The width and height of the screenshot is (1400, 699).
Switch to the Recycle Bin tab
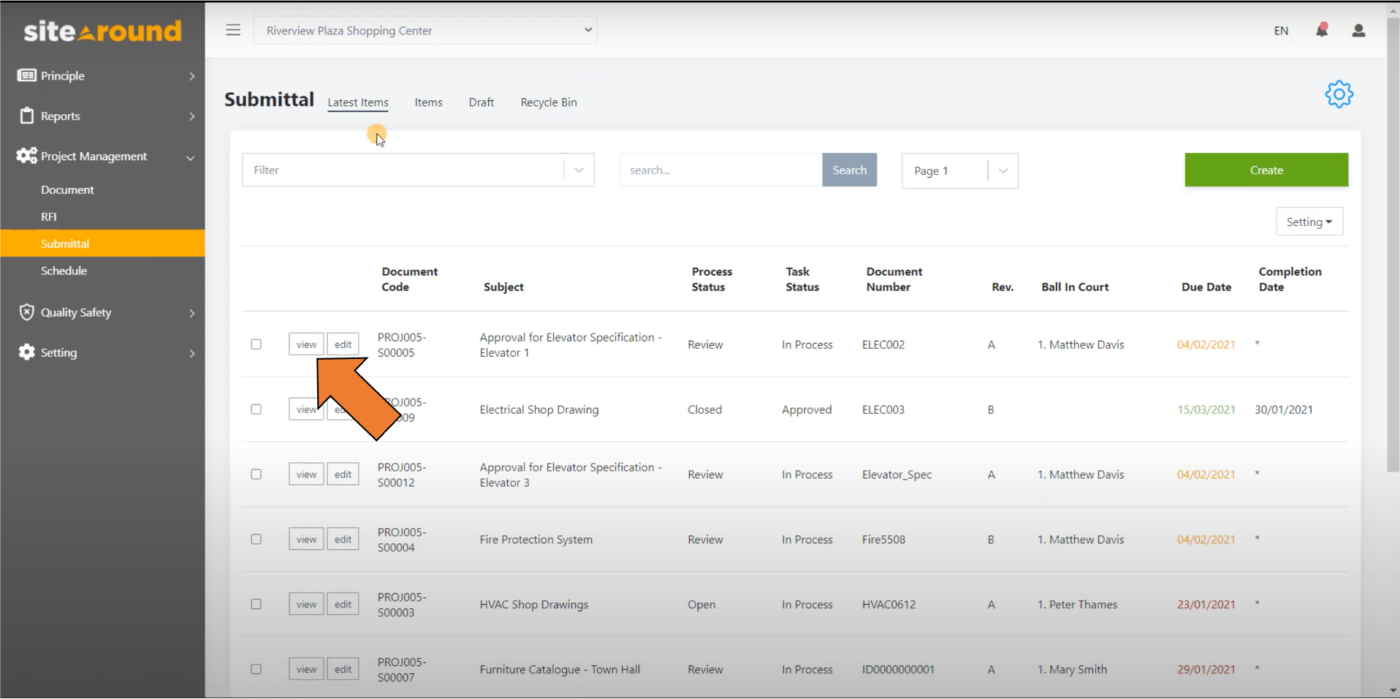tap(548, 102)
